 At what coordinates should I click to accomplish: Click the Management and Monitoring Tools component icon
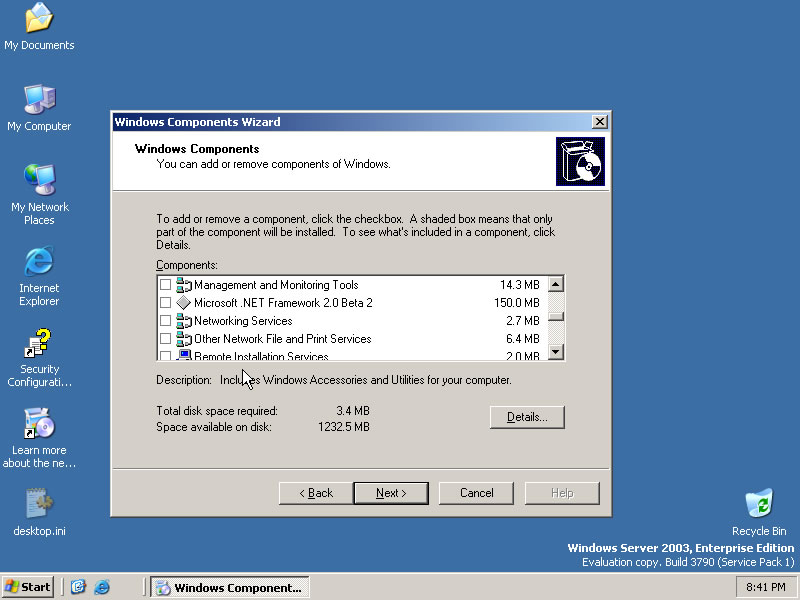[184, 284]
